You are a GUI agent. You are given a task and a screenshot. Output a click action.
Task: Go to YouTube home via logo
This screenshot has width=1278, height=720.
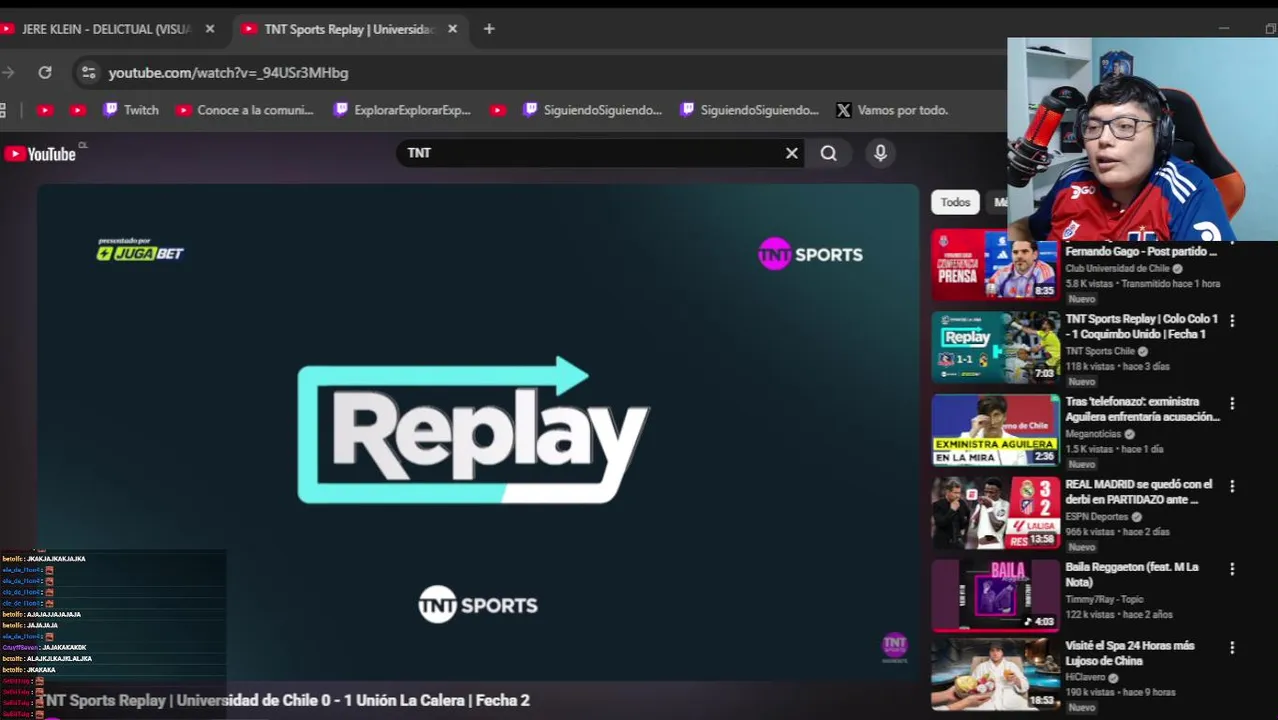(41, 153)
